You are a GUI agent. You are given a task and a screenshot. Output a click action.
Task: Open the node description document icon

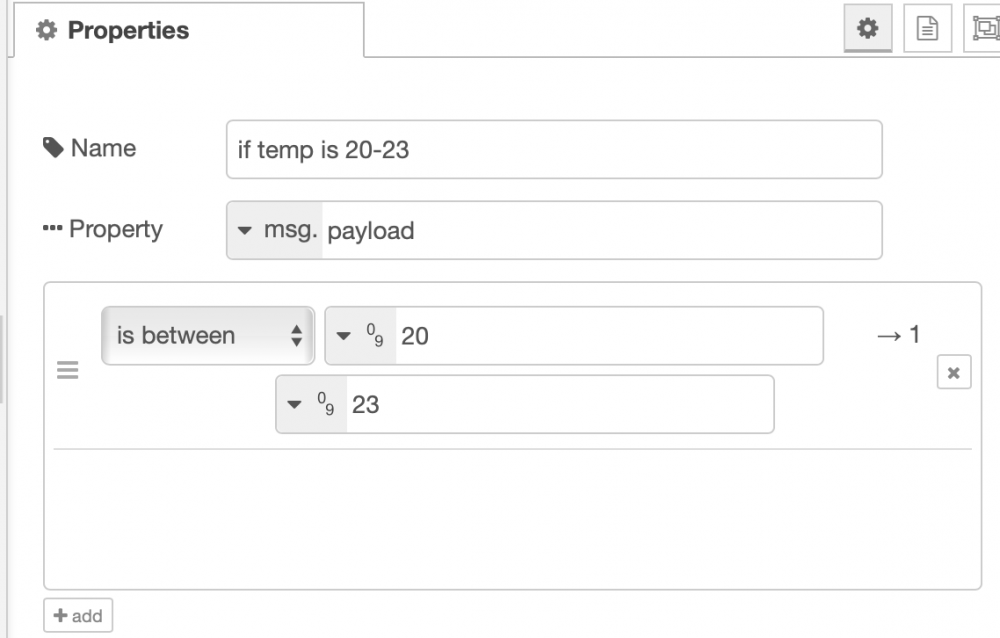click(927, 30)
